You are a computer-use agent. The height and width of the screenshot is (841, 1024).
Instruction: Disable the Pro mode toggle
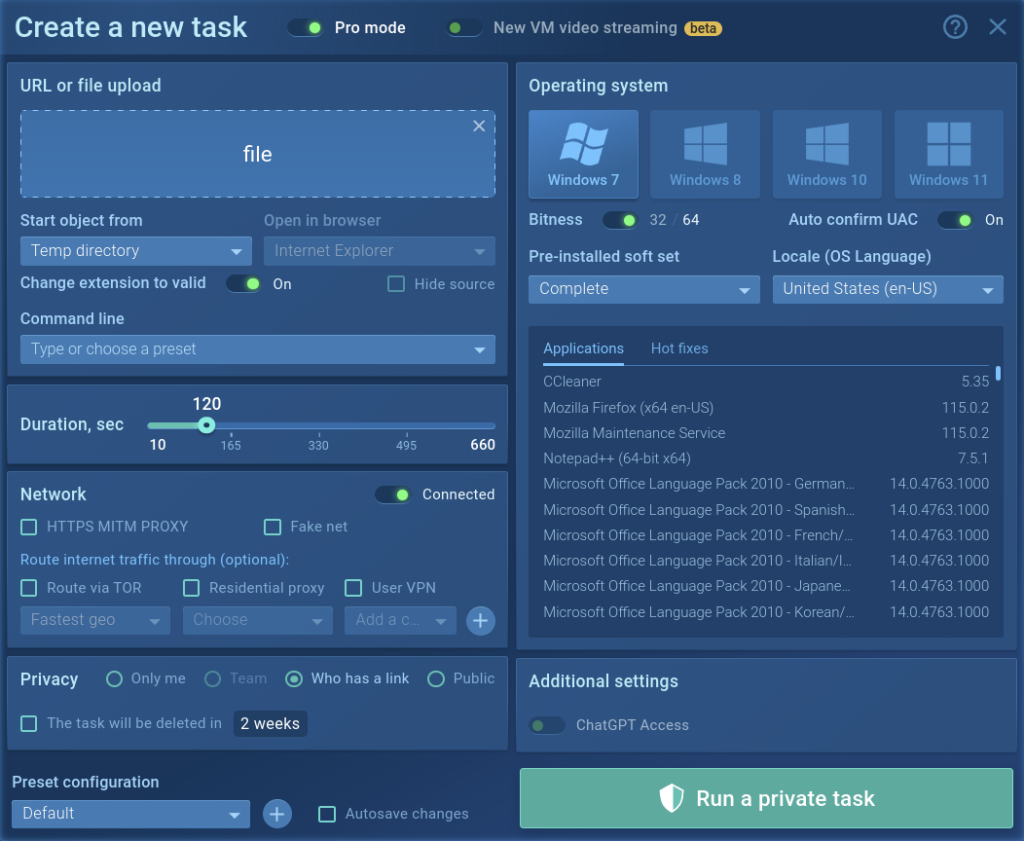coord(305,28)
